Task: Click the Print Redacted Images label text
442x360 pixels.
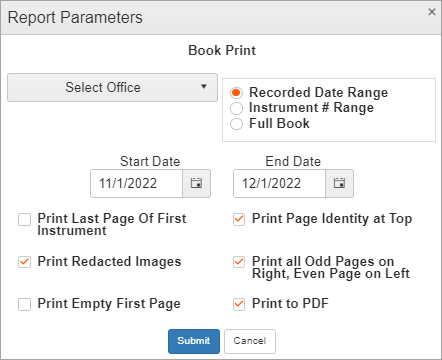Action: tap(109, 262)
